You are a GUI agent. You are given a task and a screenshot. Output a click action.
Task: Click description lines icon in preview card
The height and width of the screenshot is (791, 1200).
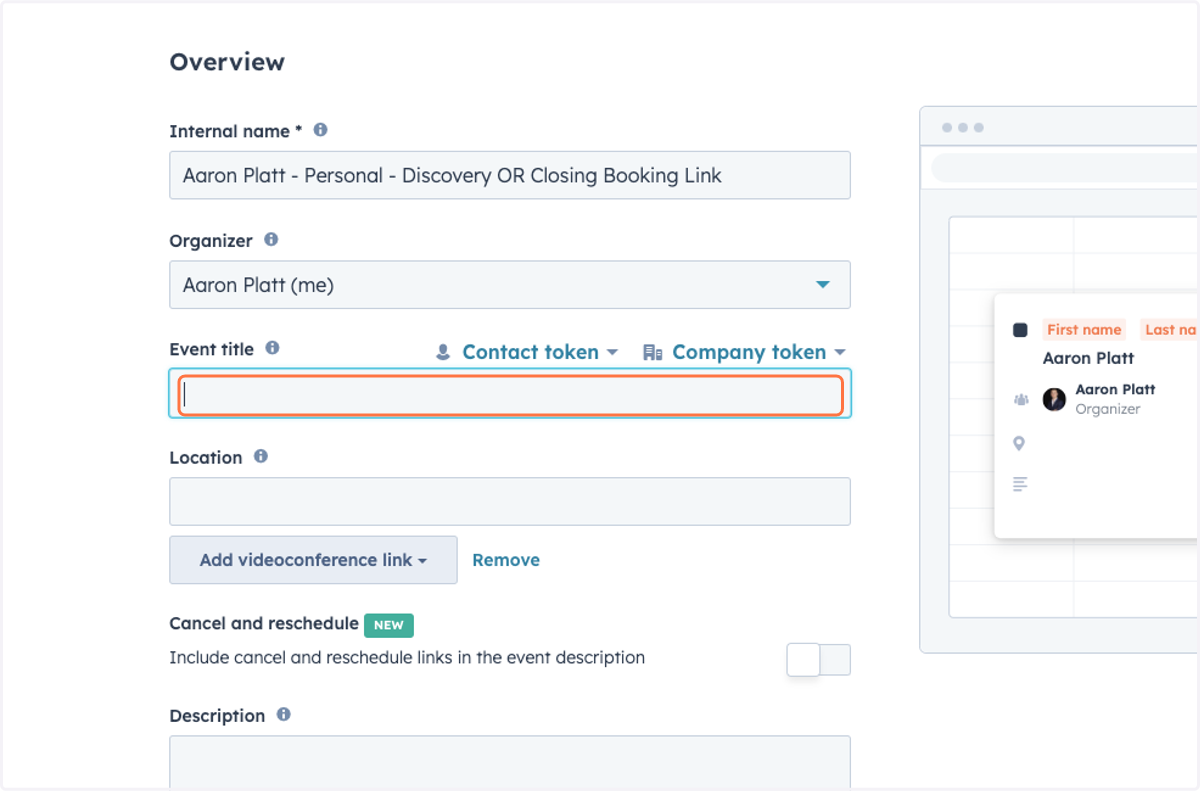coord(1020,484)
